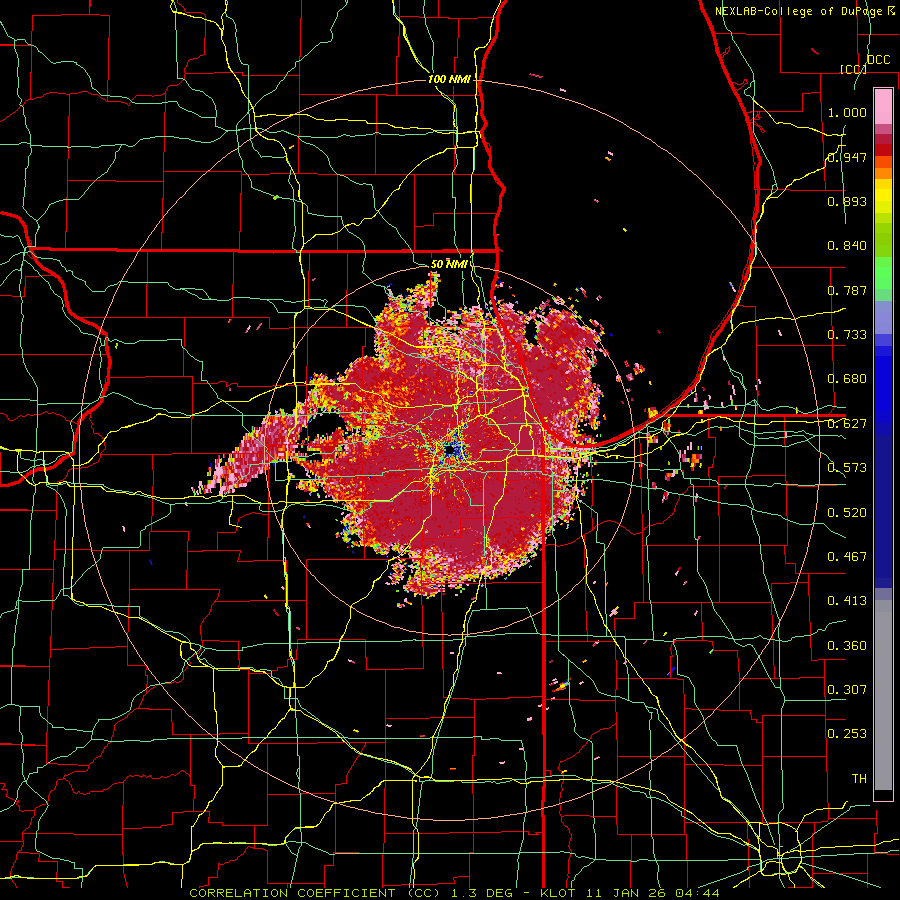
Task: Click the 100 NMI range ring label
Action: [x=449, y=79]
